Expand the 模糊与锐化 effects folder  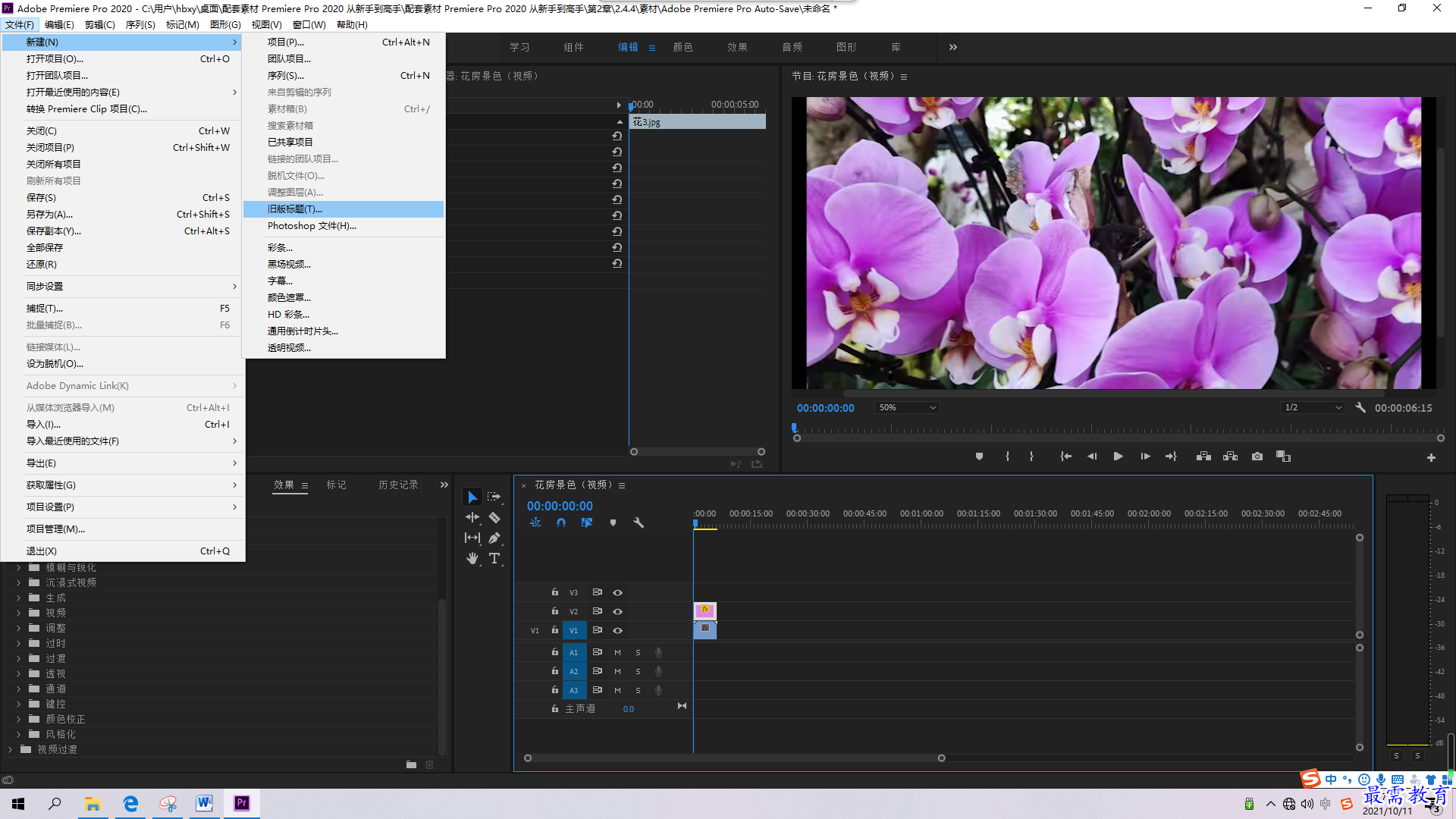click(x=18, y=567)
